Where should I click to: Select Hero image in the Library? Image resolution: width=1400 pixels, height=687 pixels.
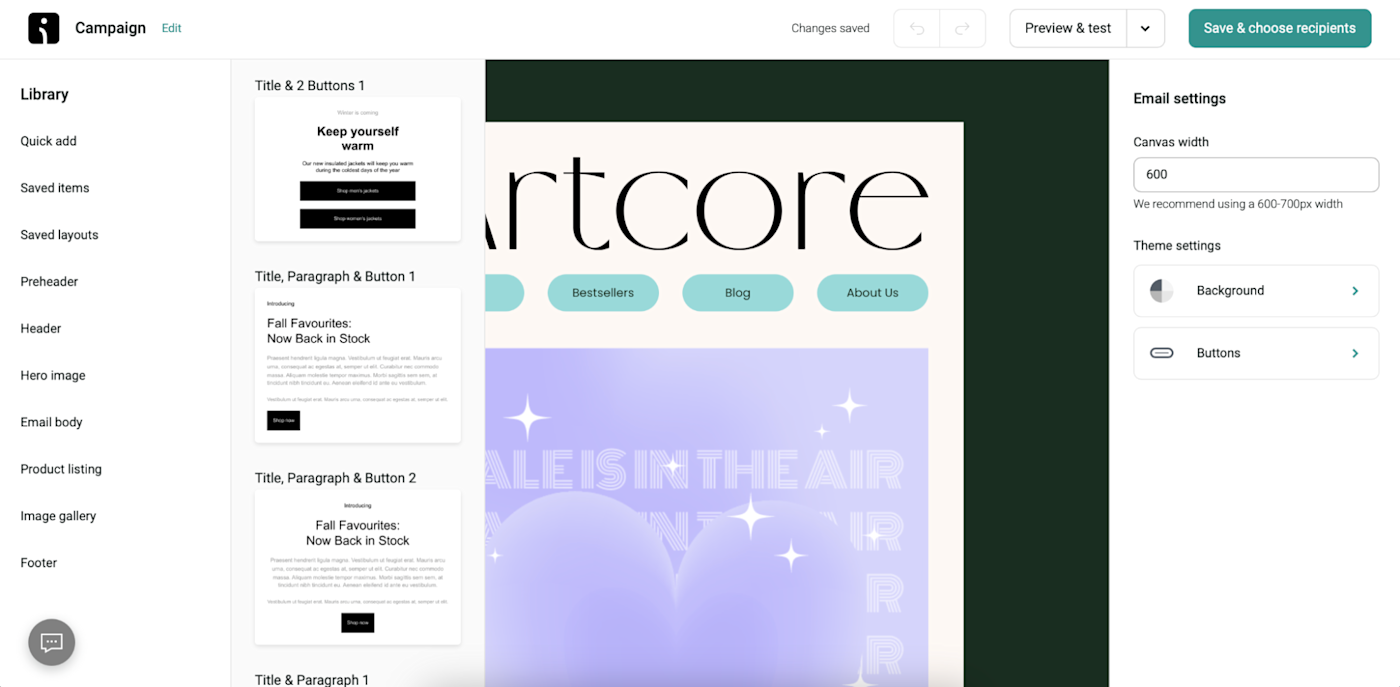click(53, 375)
